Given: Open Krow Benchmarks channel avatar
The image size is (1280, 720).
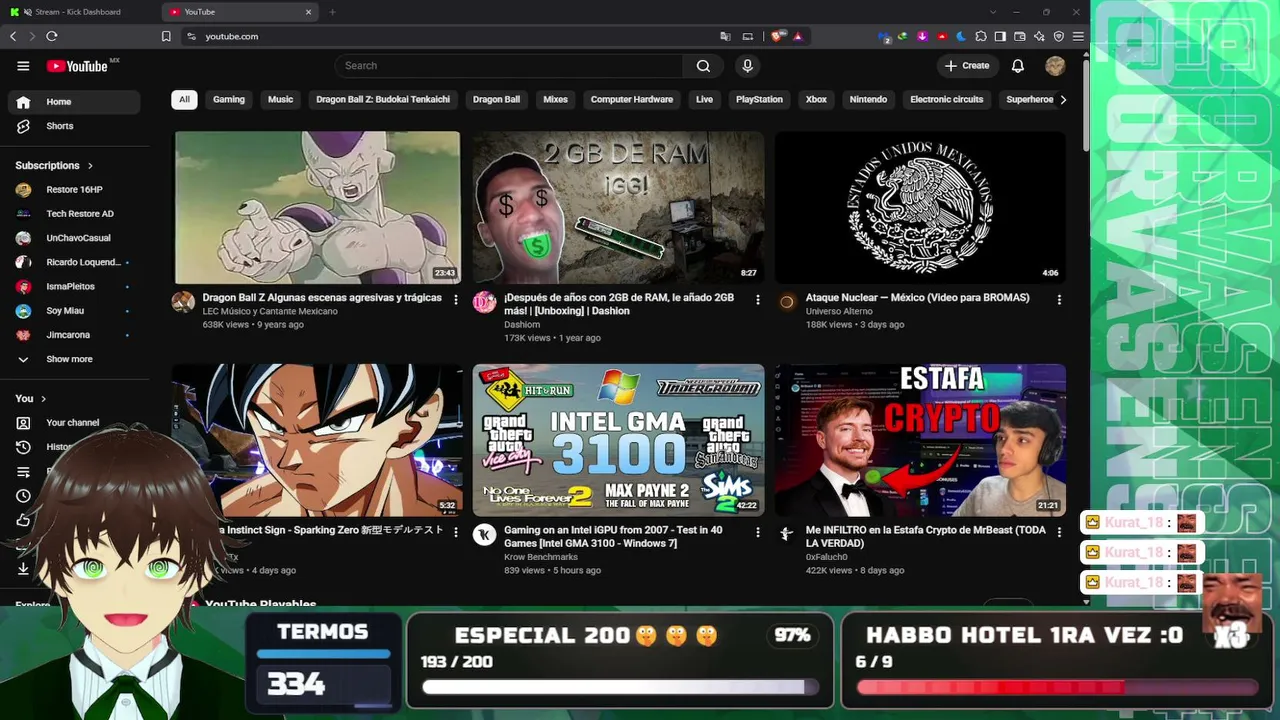Looking at the screenshot, I should click(484, 535).
